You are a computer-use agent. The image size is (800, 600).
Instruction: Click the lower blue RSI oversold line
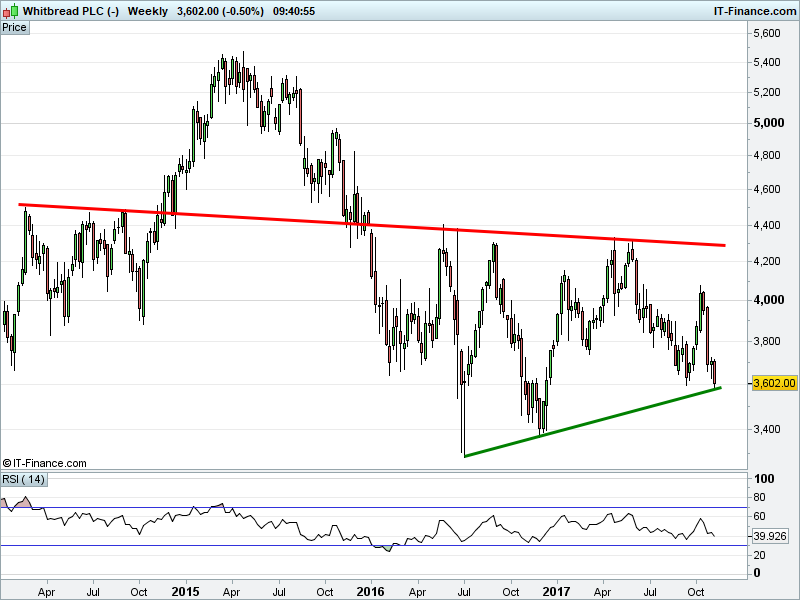[x=374, y=545]
